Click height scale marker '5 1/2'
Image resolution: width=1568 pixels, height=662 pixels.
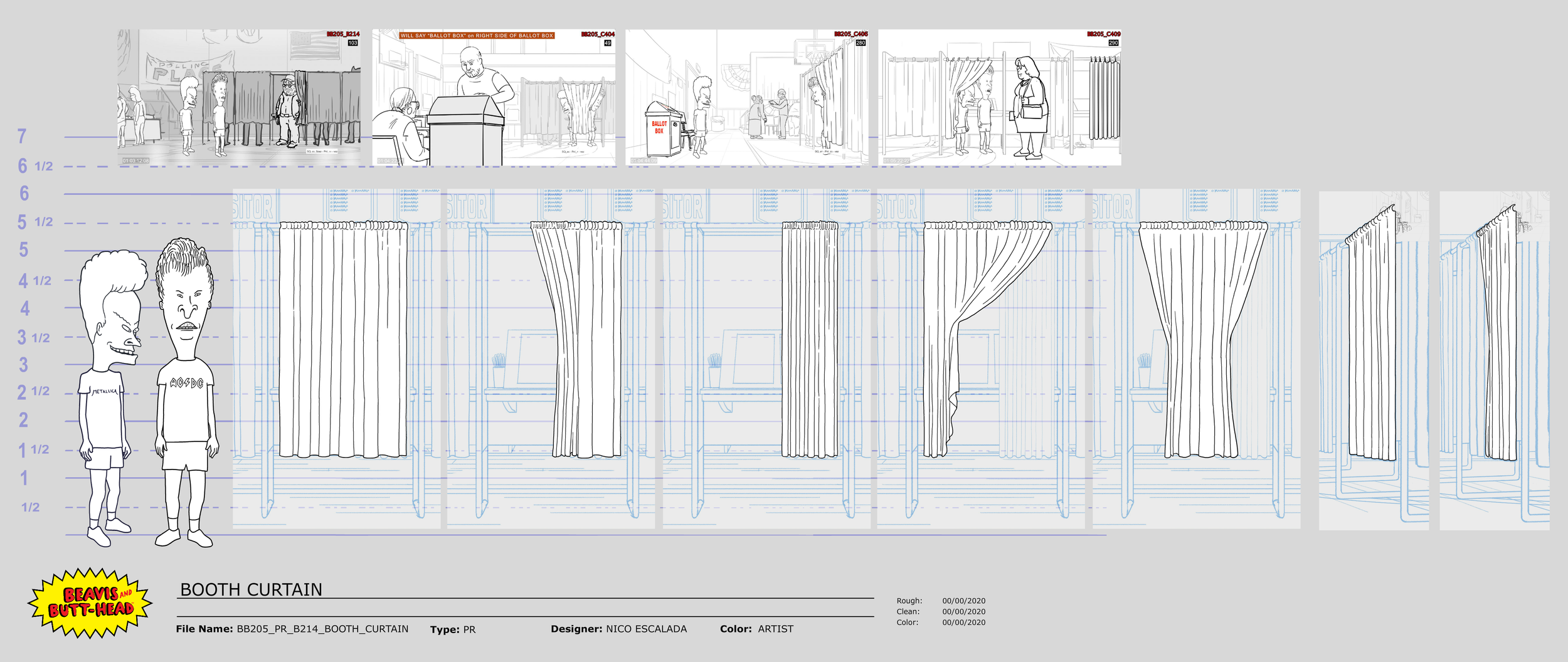(35, 222)
